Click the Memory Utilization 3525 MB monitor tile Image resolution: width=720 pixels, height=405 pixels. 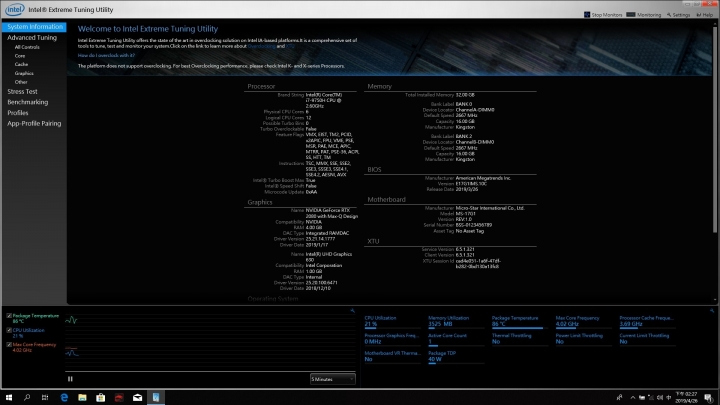pos(456,321)
